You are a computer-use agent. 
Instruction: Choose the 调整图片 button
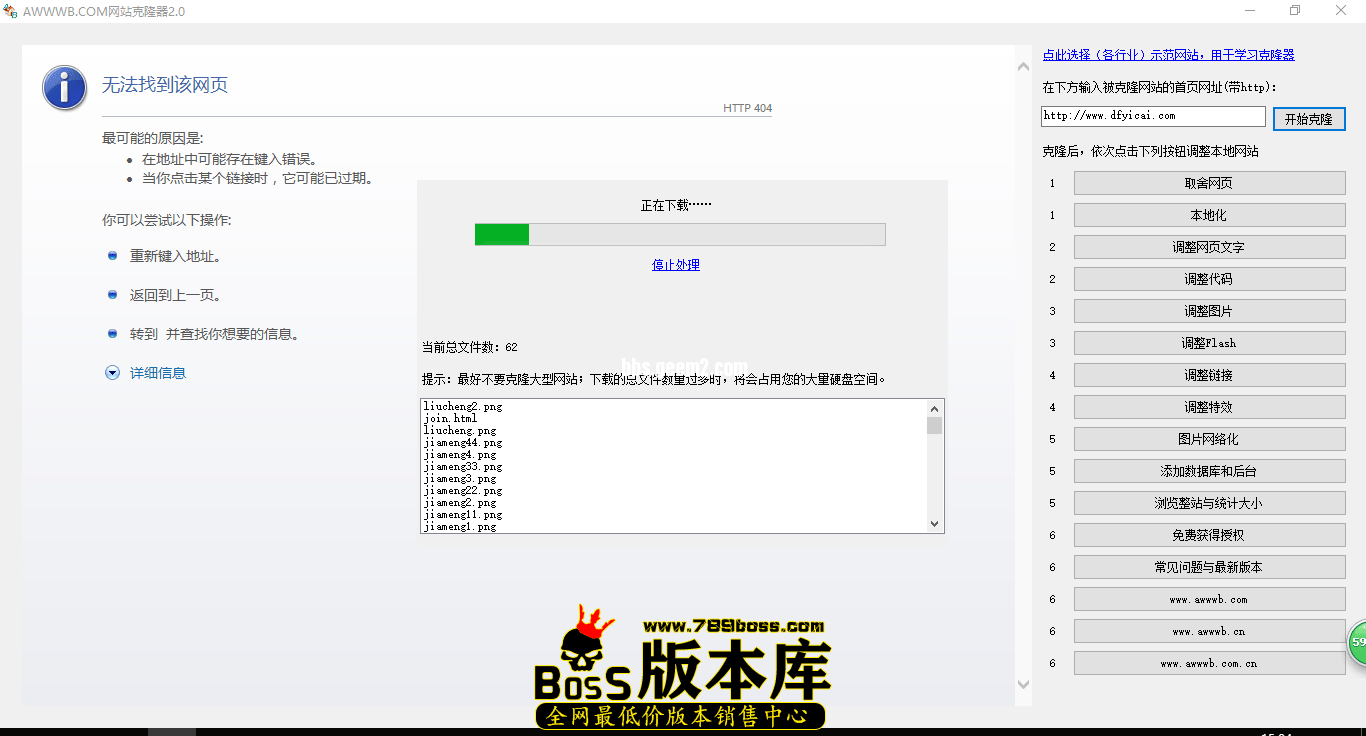tap(1209, 311)
